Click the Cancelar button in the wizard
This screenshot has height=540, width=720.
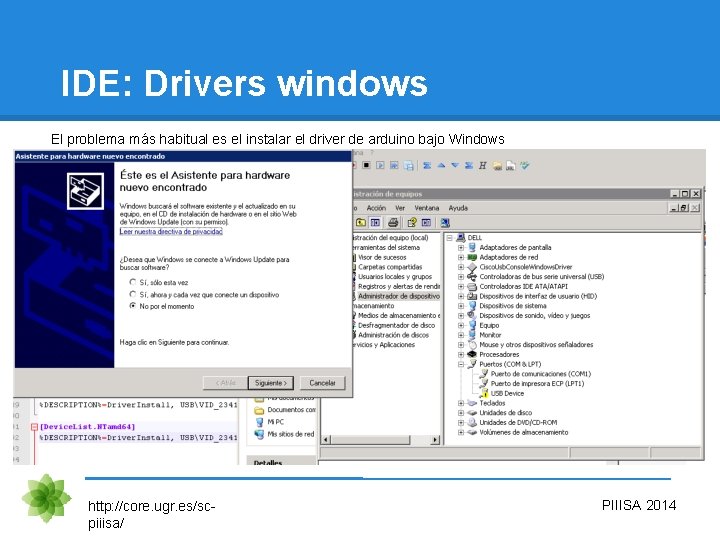pyautogui.click(x=322, y=383)
